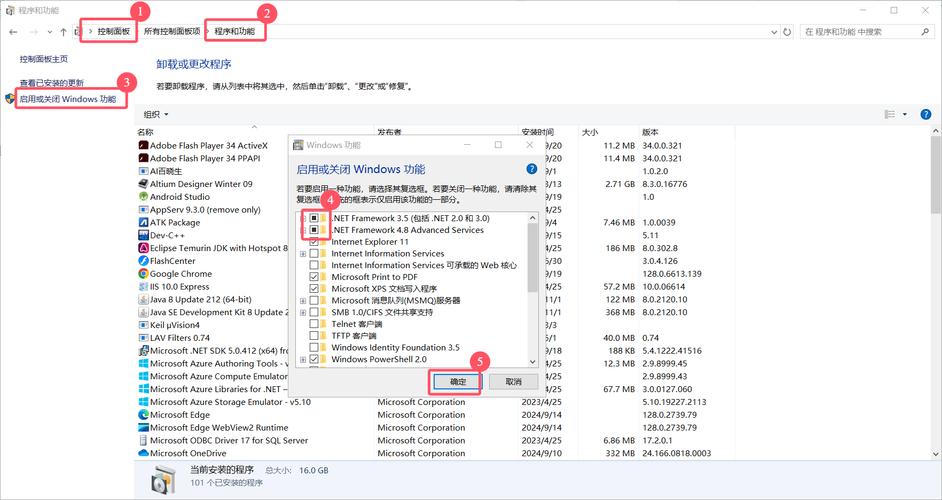The image size is (942, 500).
Task: Click the blue help icon in Programs toolbar
Action: tap(926, 114)
